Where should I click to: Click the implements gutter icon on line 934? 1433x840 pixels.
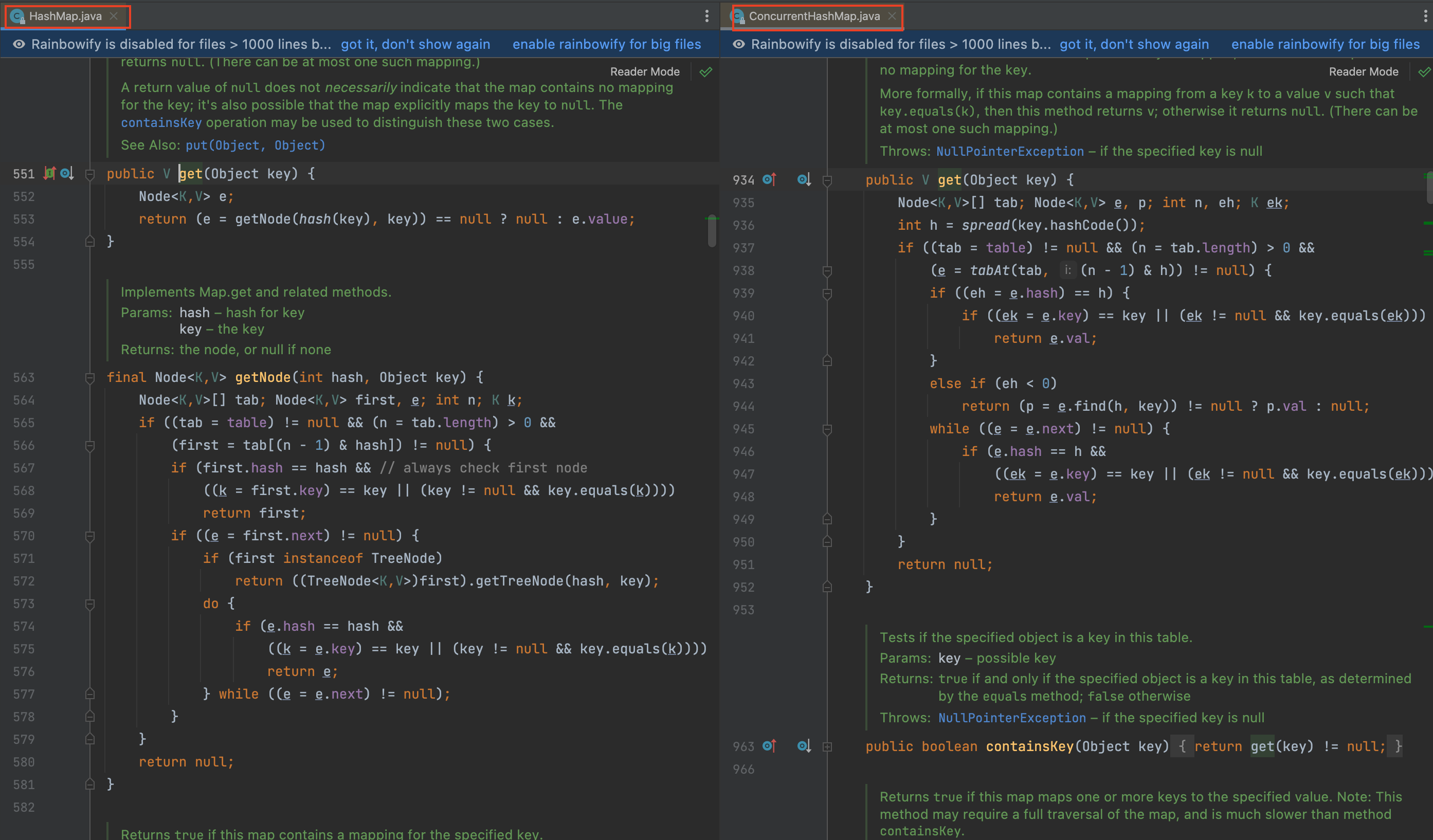point(769,180)
